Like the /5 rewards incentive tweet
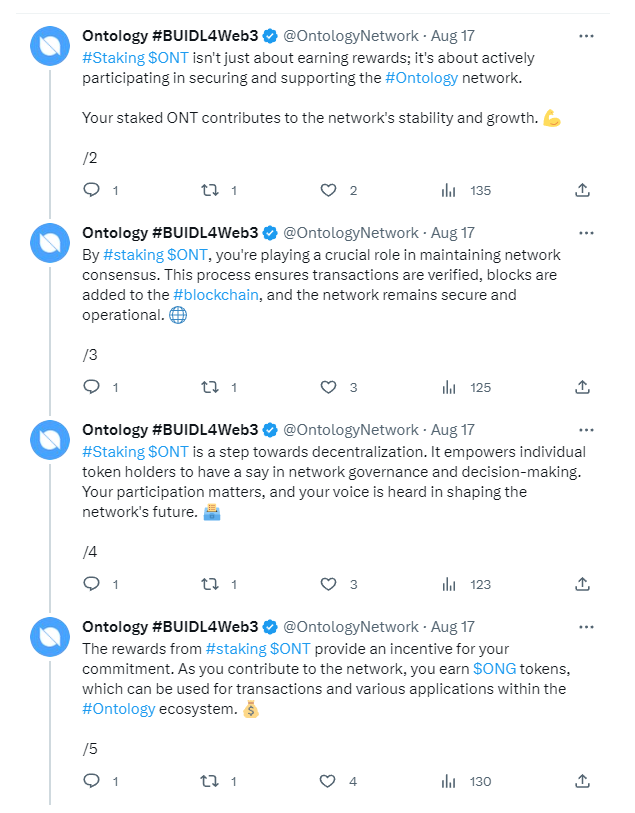635x813 pixels. [328, 781]
